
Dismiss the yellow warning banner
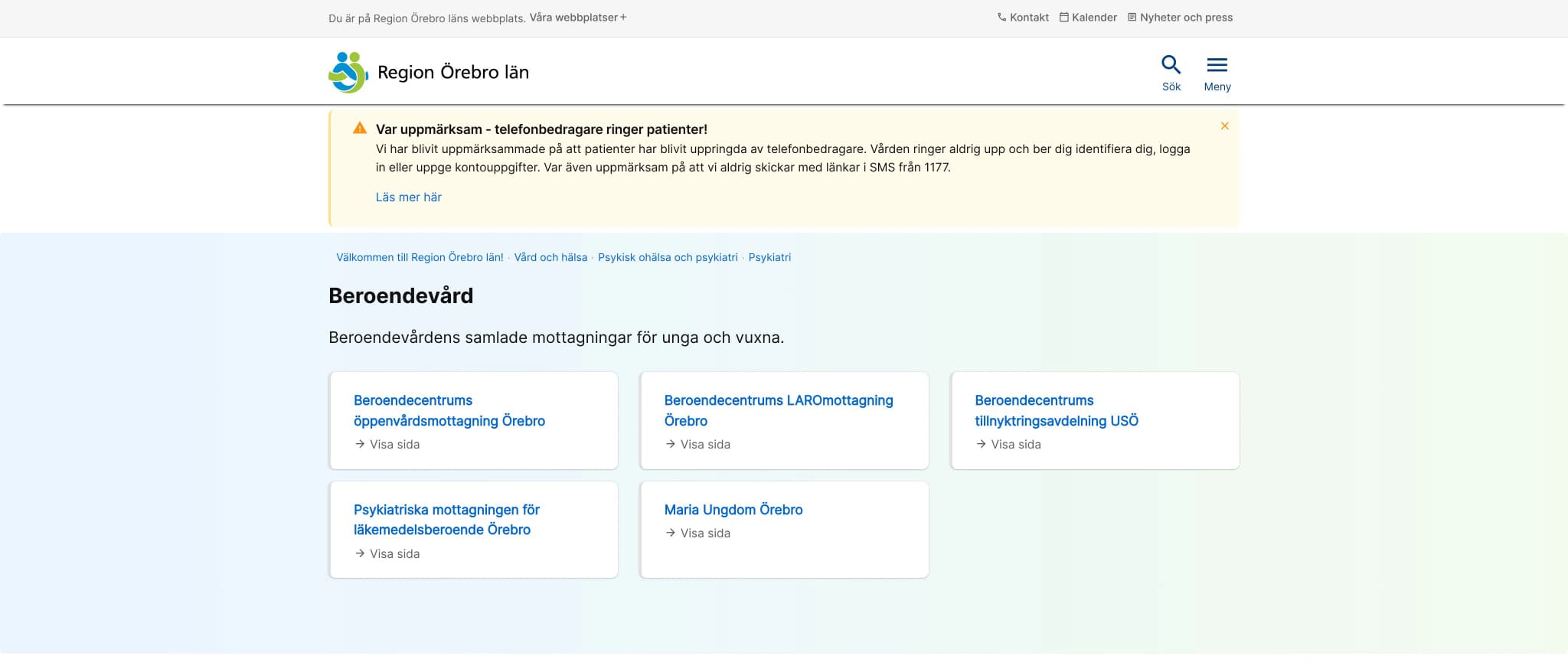pos(1224,126)
